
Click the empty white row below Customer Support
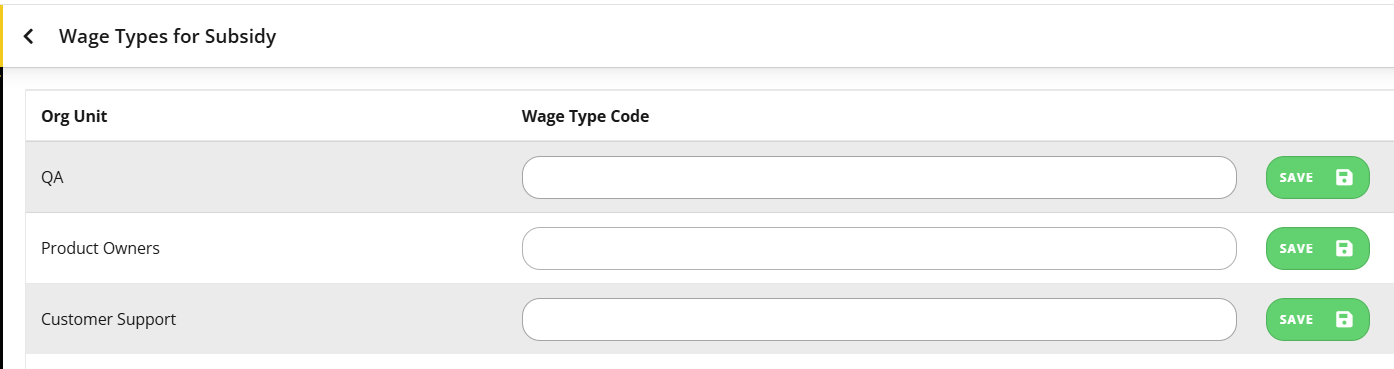[x=709, y=361]
